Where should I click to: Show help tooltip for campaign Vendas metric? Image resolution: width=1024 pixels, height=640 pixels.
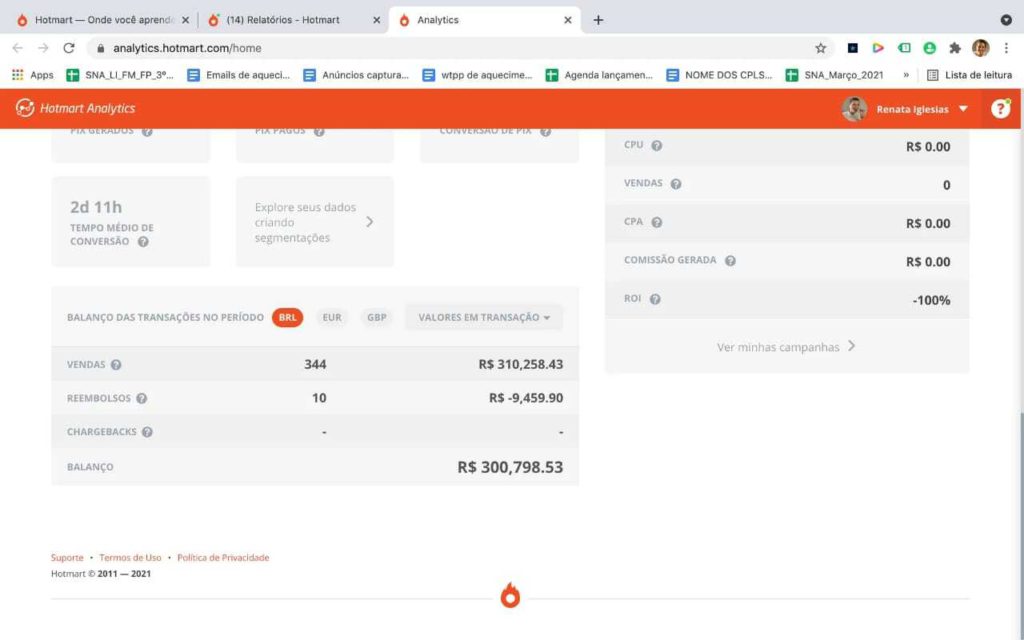(676, 184)
